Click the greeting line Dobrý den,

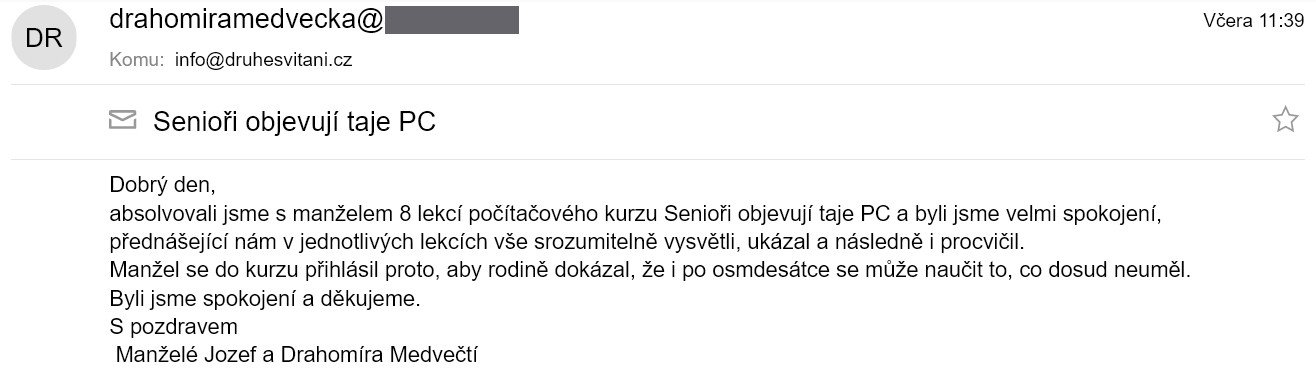(x=163, y=186)
